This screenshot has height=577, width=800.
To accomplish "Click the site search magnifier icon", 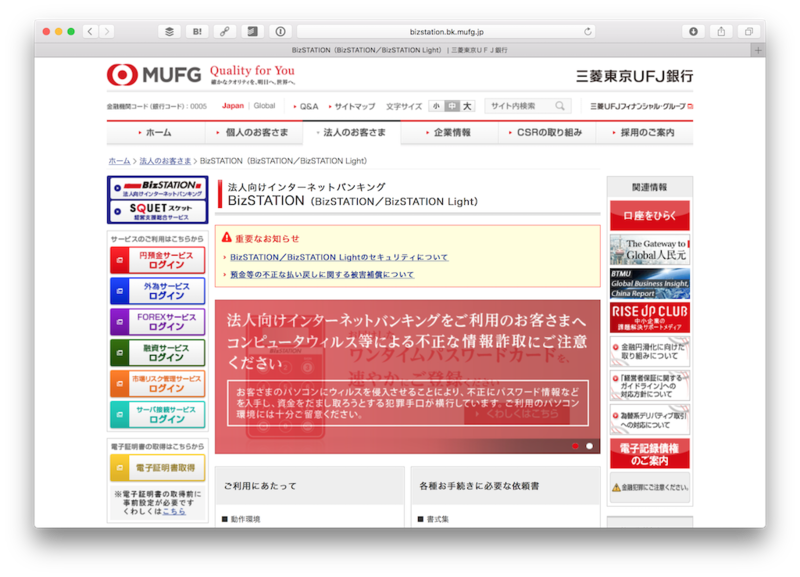I will 560,106.
